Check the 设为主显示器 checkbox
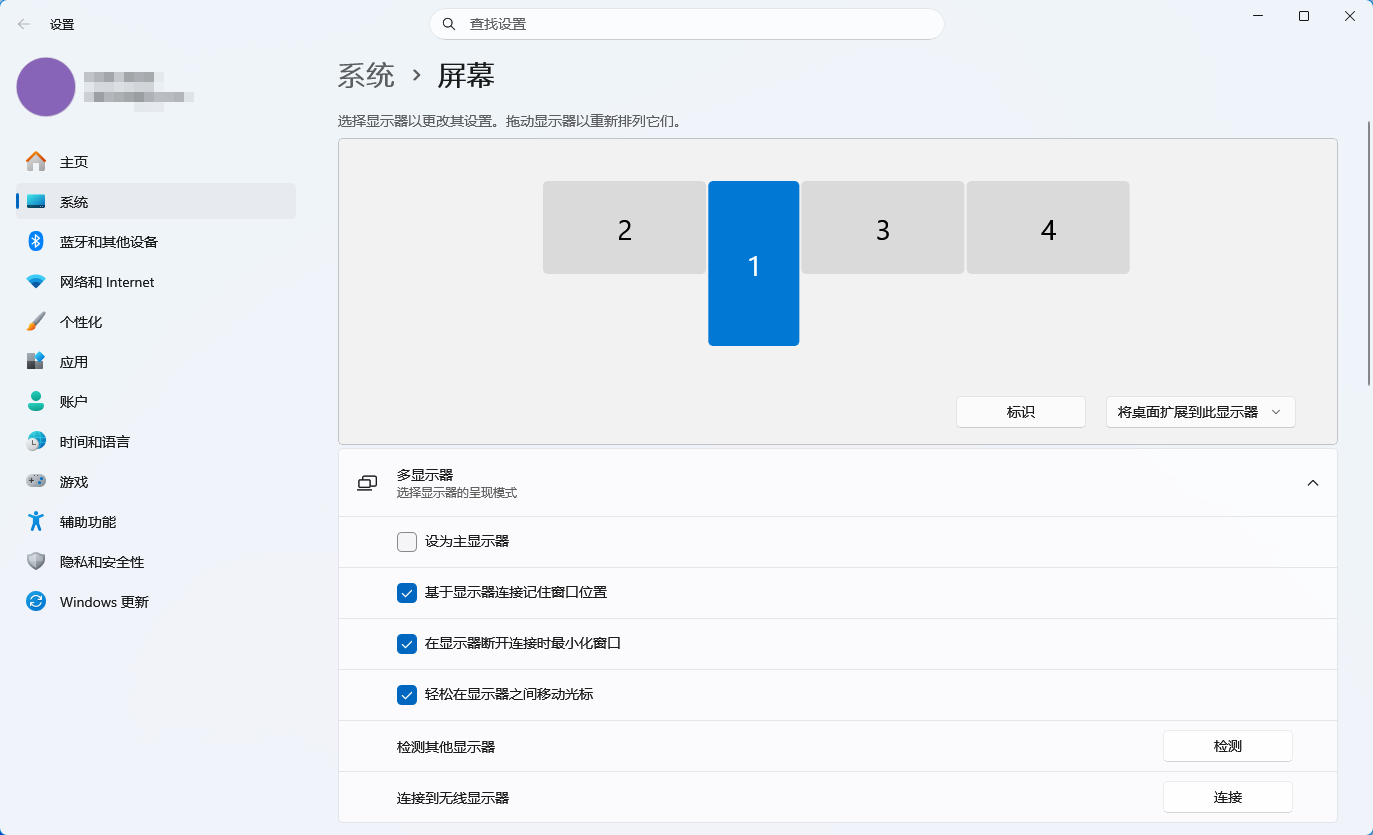Image resolution: width=1373 pixels, height=835 pixels. 407,542
